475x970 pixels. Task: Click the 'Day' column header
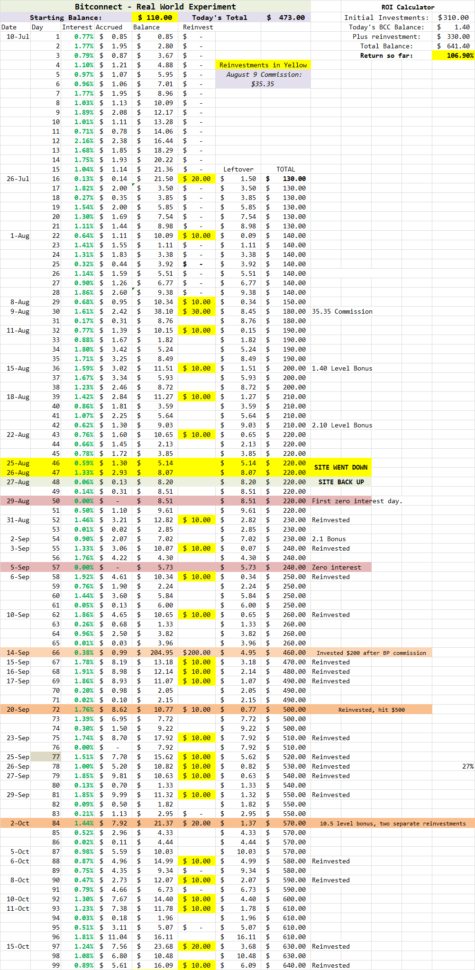coord(38,27)
